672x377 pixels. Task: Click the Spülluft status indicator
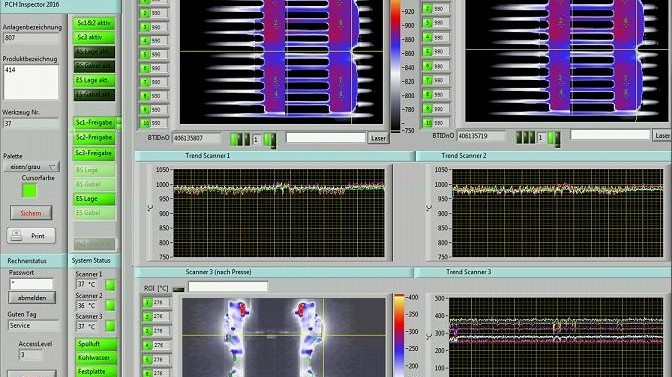tap(96, 344)
